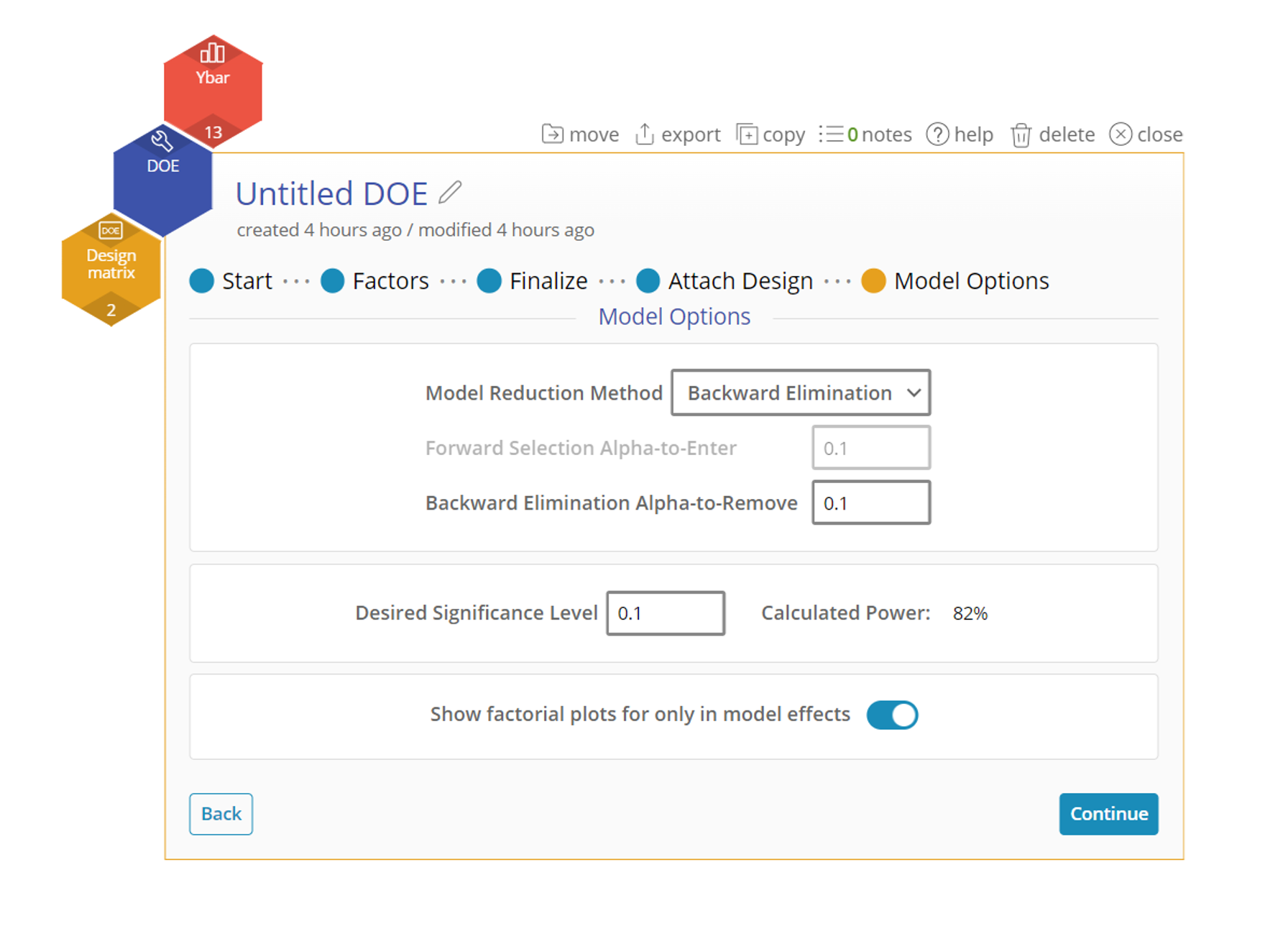
Task: Click the copy icon
Action: (x=747, y=134)
